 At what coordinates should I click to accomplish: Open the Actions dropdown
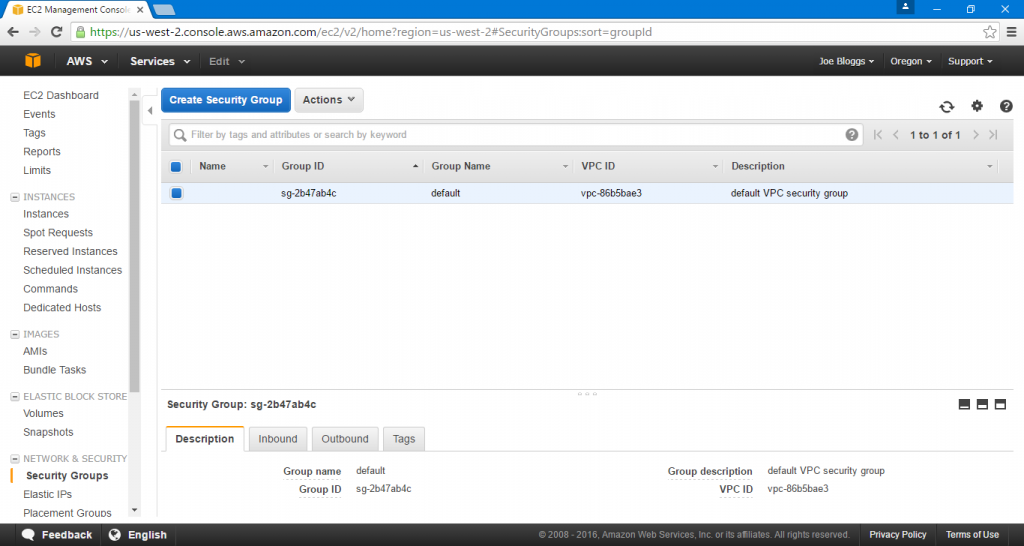(x=328, y=100)
